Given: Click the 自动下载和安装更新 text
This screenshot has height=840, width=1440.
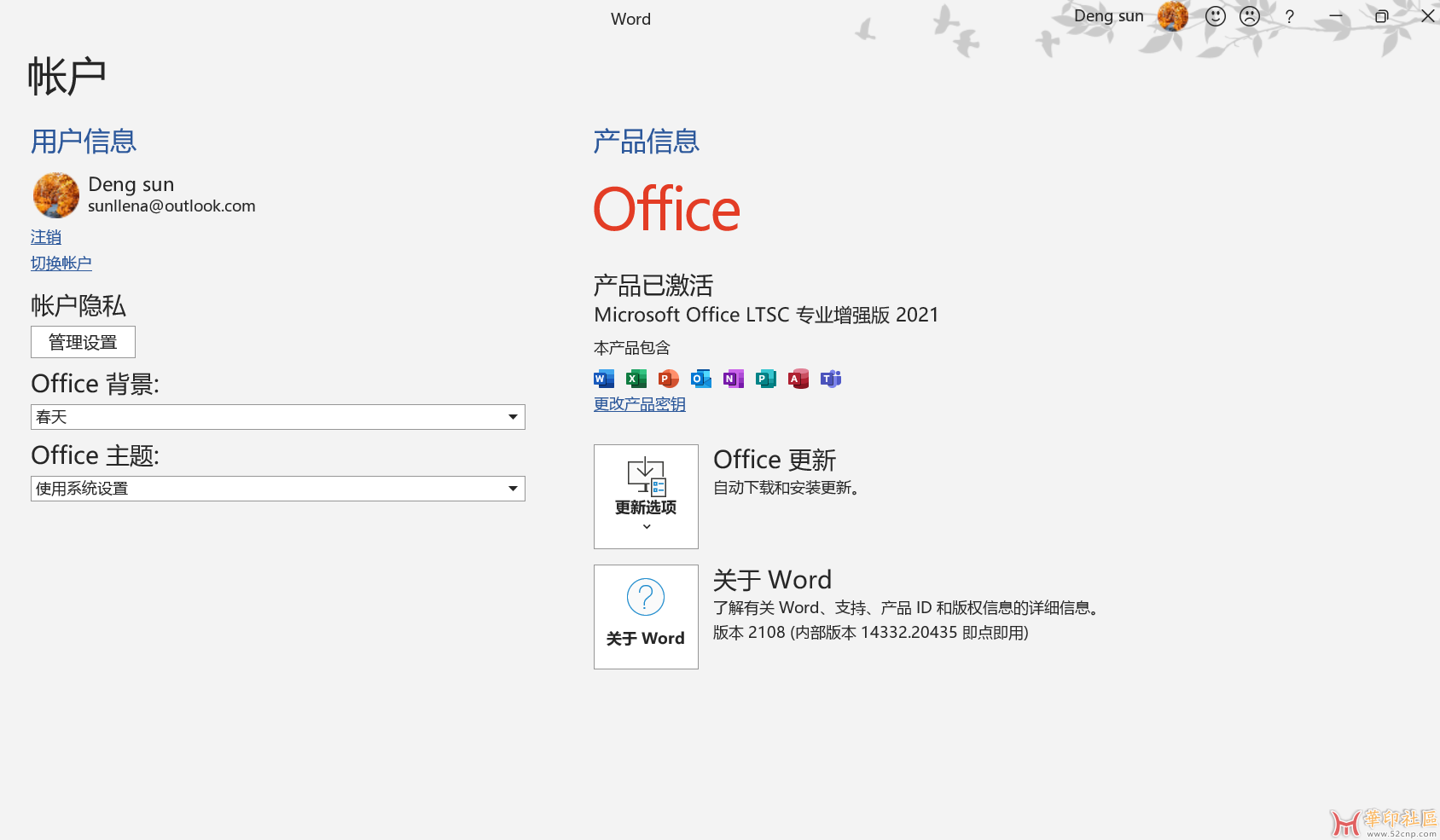Looking at the screenshot, I should pos(786,488).
